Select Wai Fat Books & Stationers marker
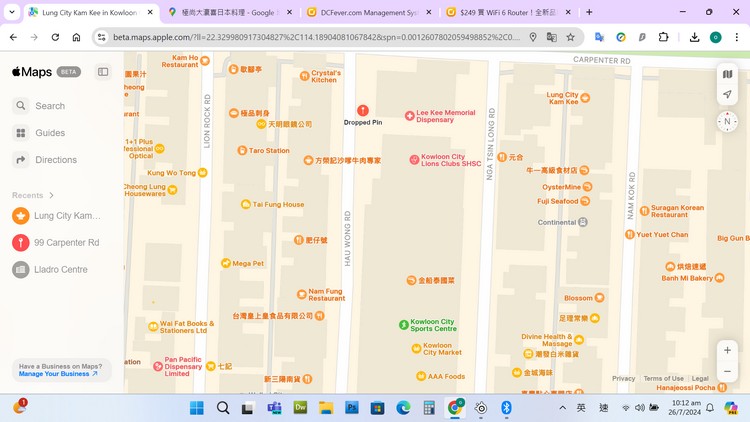750x422 pixels. coord(153,327)
